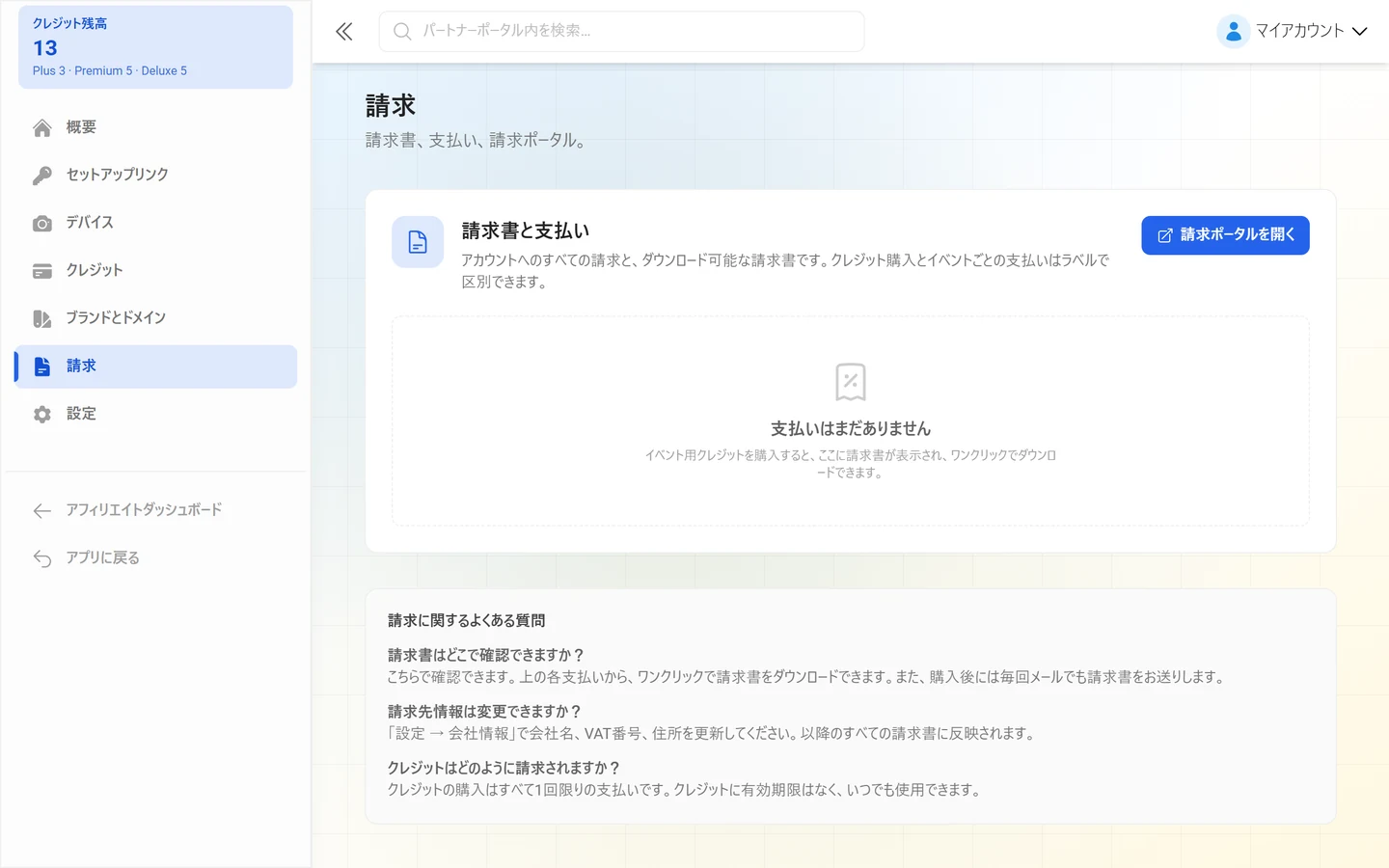This screenshot has width=1389, height=868.
Task: Click the クレジット card icon
Action: 42,271
